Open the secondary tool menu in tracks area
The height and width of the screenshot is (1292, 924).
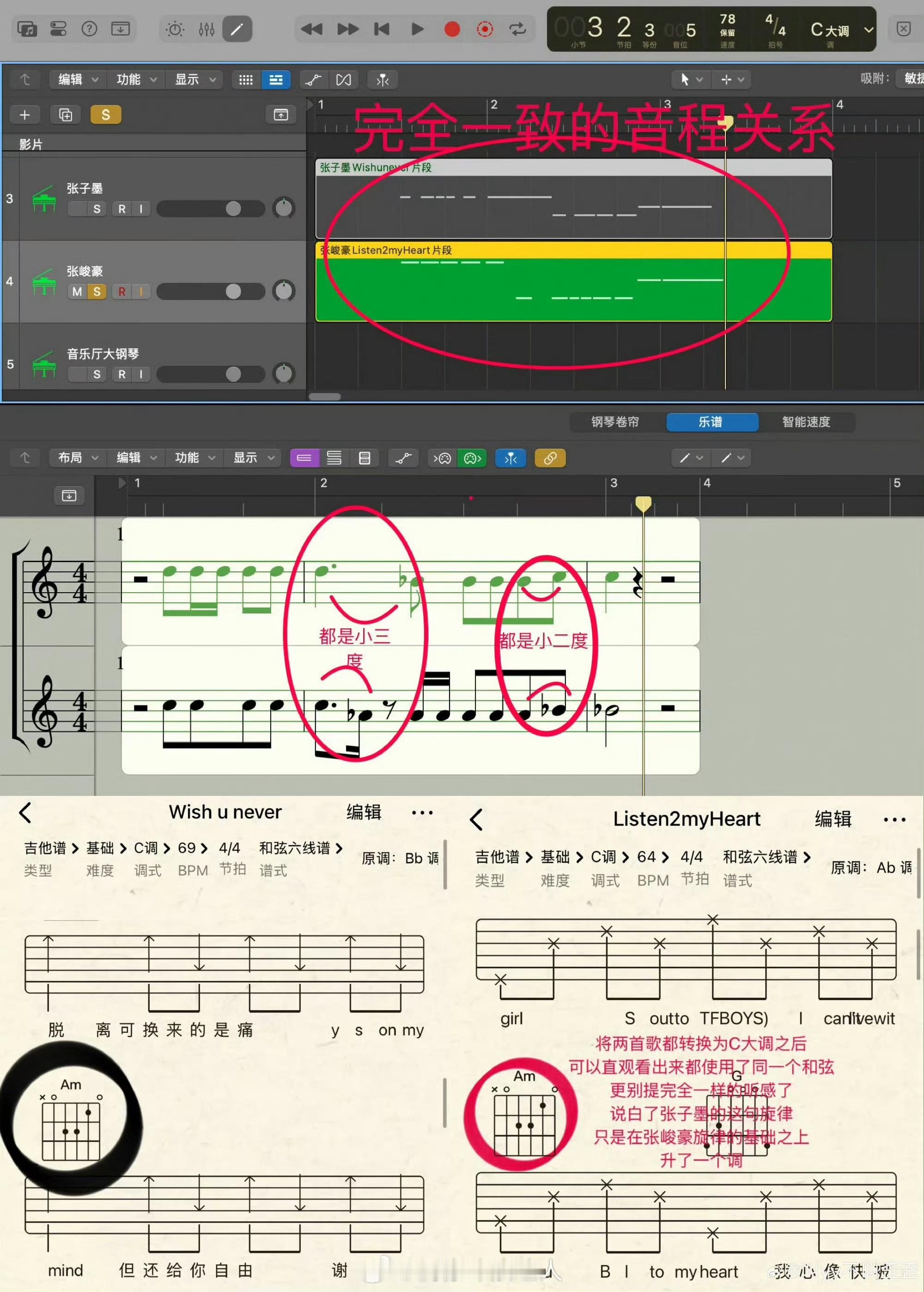pyautogui.click(x=732, y=80)
